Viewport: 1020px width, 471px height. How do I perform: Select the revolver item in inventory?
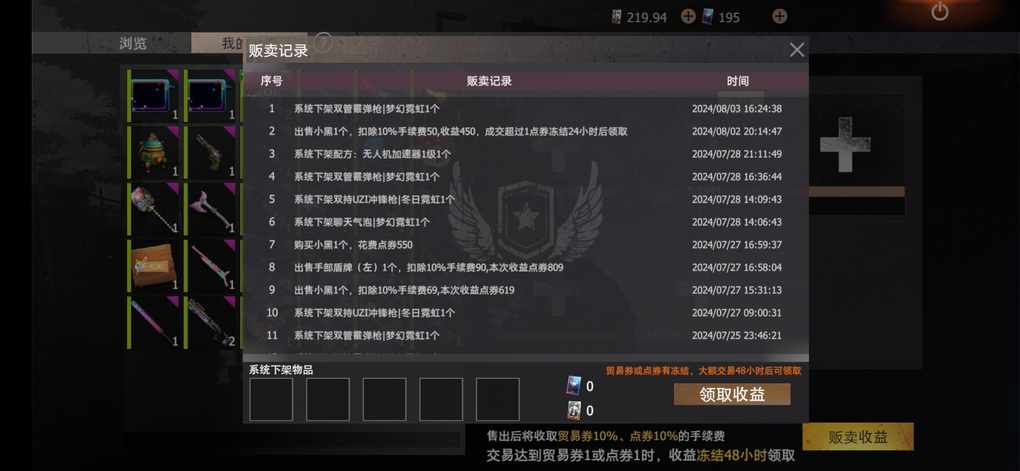[x=212, y=152]
